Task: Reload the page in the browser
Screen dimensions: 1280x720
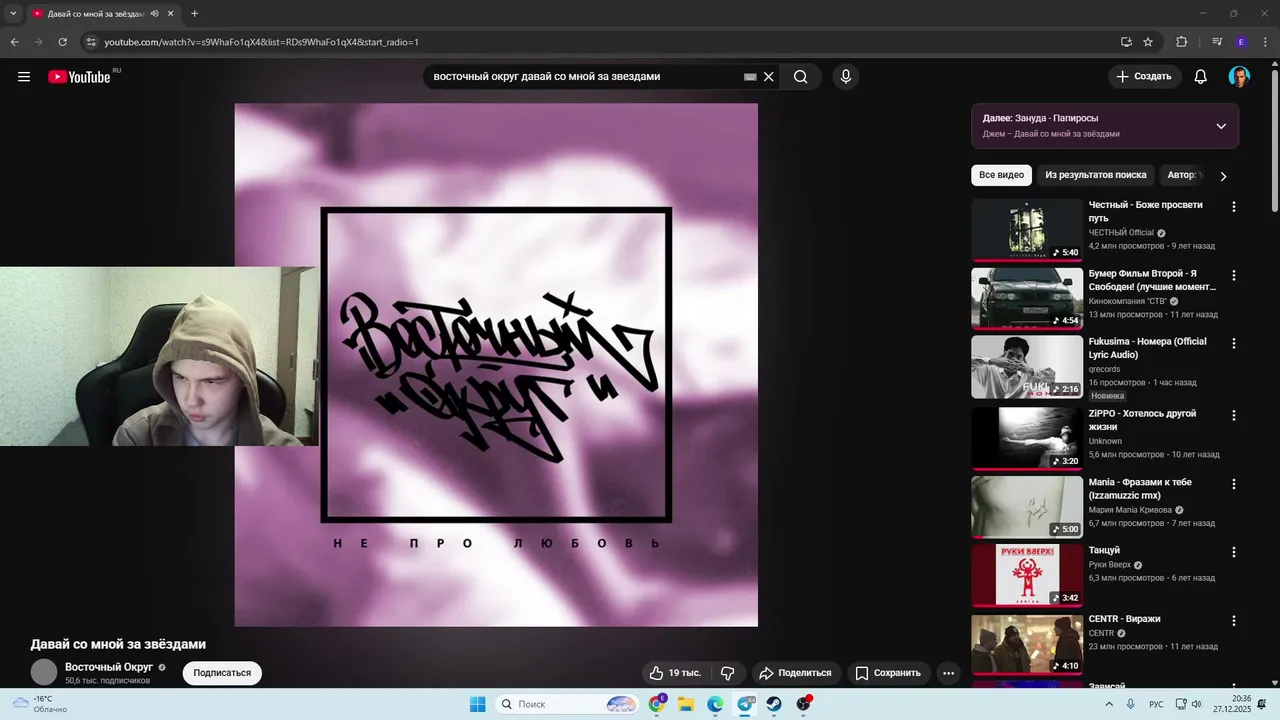Action: (62, 42)
